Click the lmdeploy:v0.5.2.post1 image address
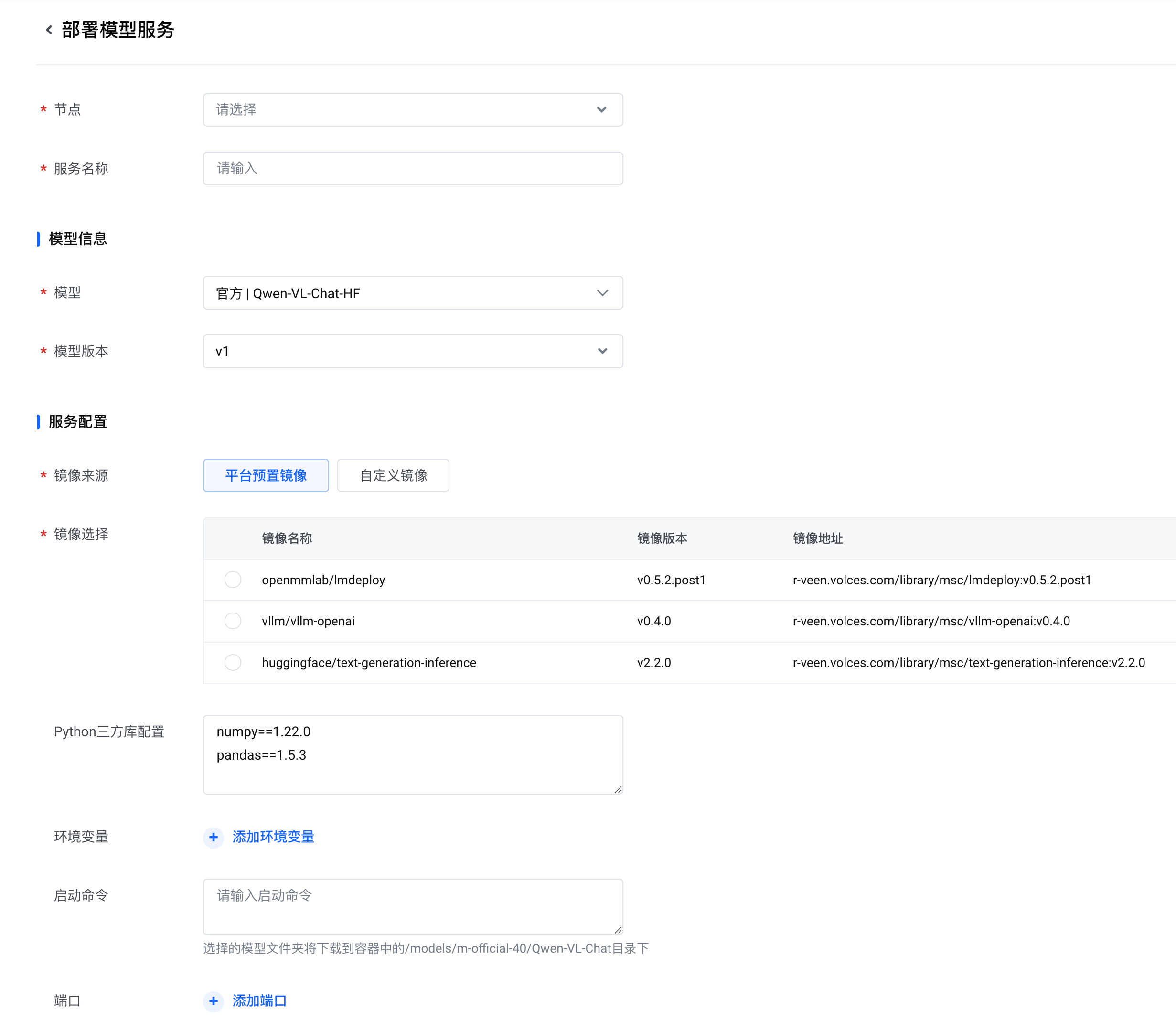 click(942, 580)
